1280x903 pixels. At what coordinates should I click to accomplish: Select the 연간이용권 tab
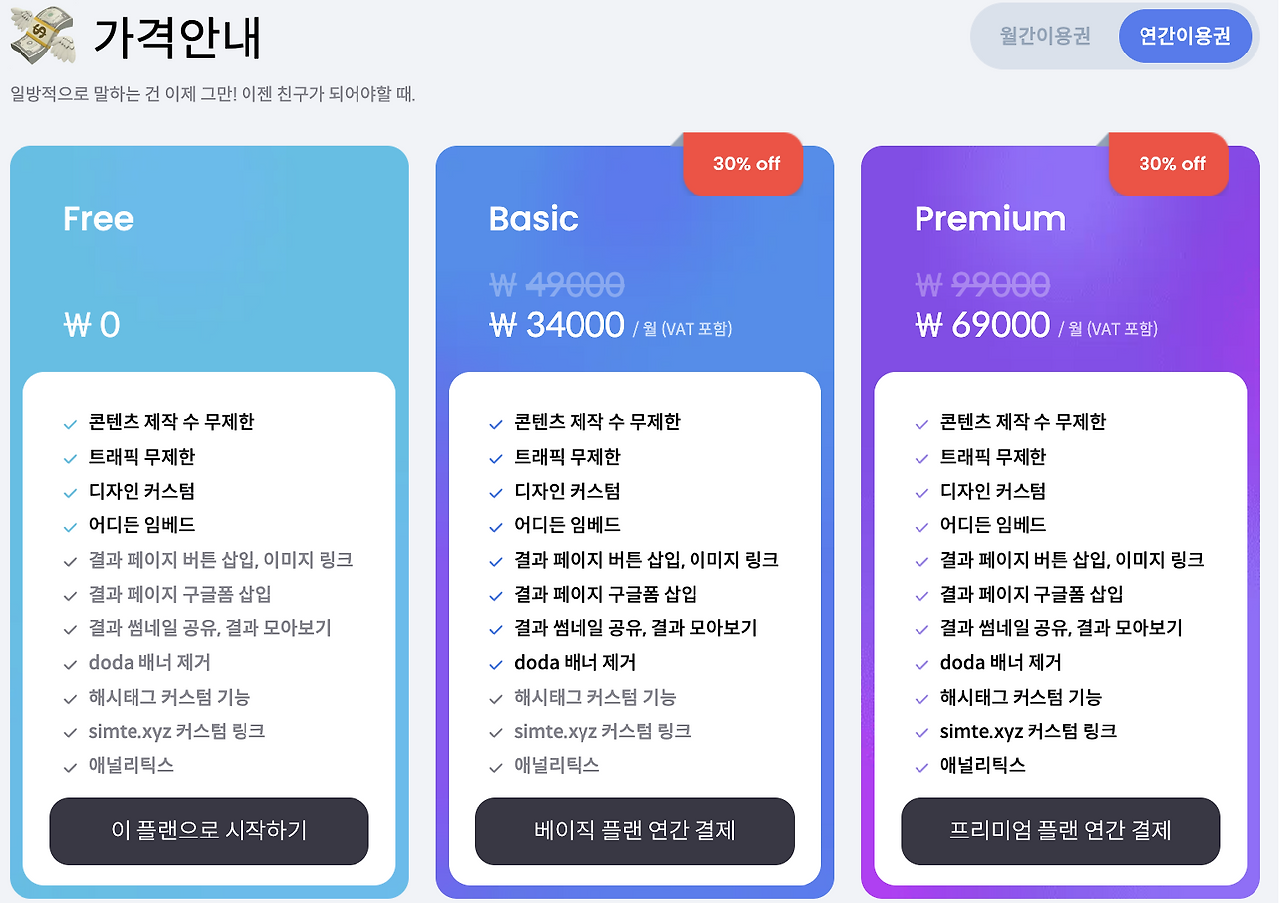click(1186, 36)
